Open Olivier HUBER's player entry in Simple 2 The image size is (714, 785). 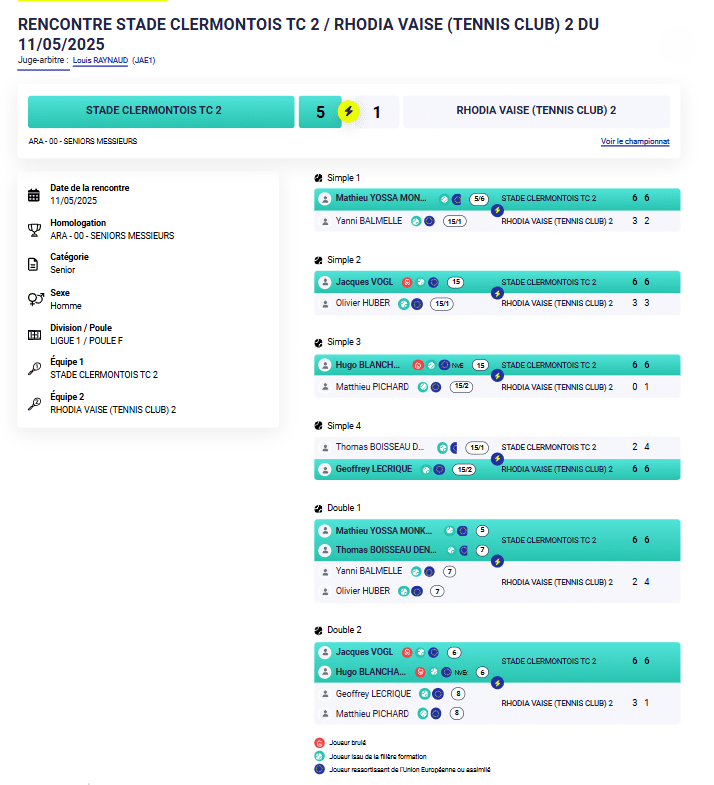pos(363,304)
